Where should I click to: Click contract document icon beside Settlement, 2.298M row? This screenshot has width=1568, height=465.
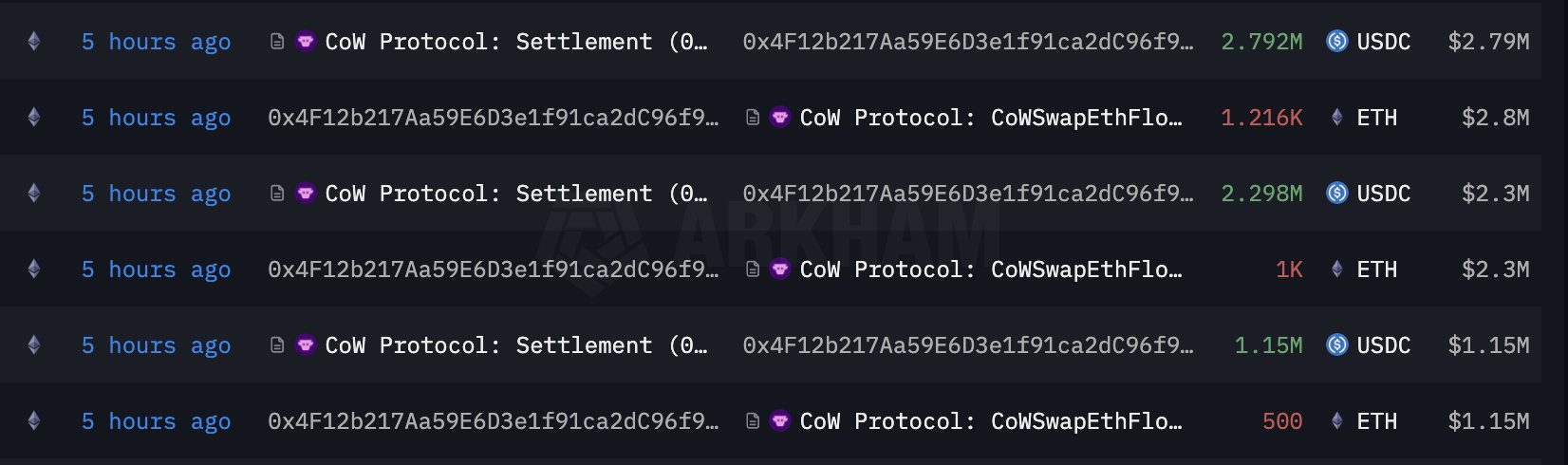click(x=277, y=193)
